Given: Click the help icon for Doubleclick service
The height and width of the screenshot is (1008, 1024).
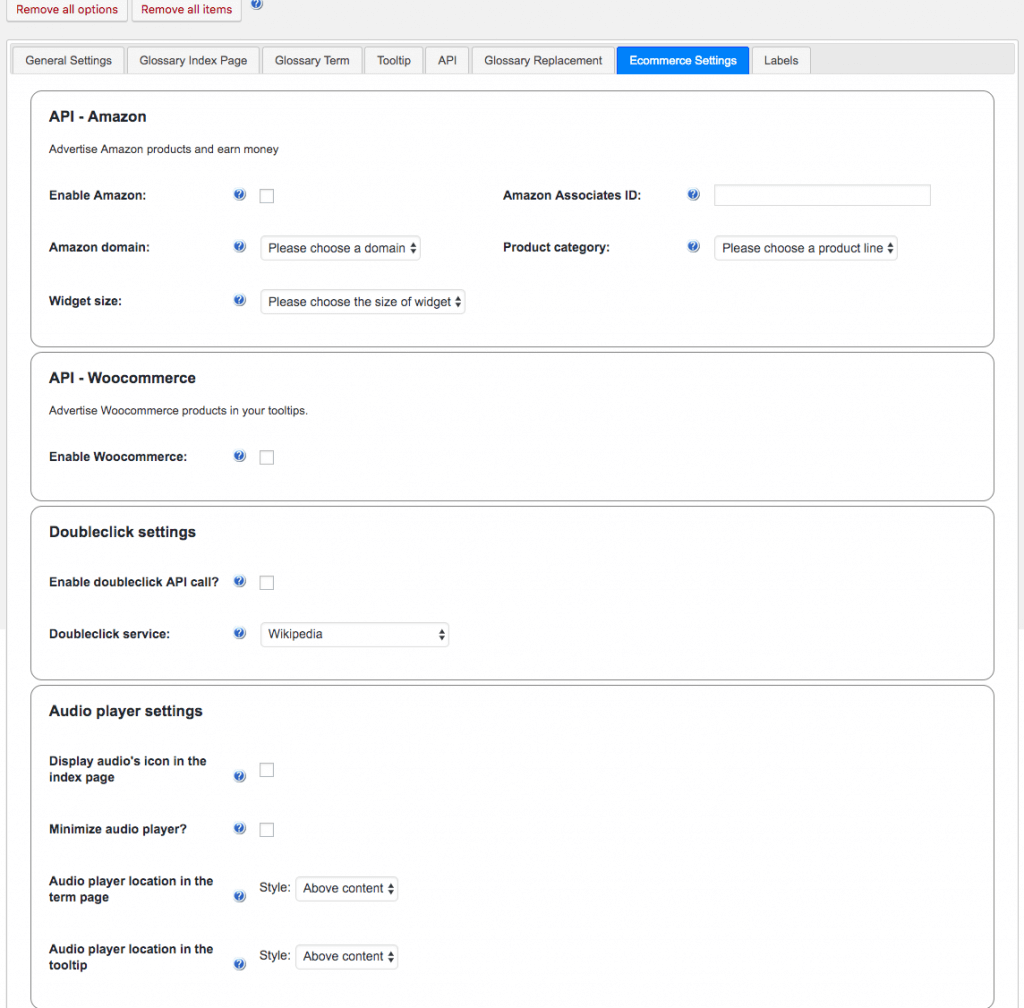Looking at the screenshot, I should (x=239, y=633).
